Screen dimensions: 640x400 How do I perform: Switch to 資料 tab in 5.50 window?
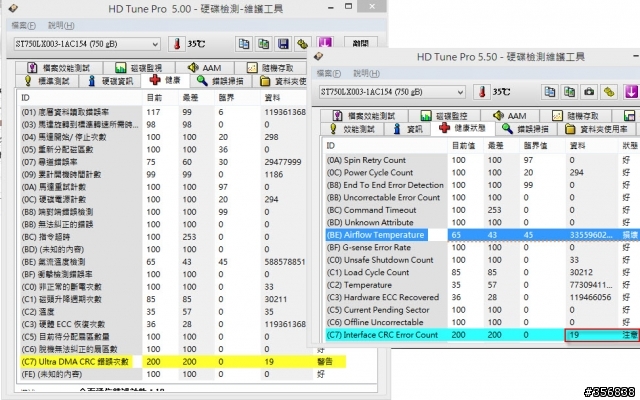click(x=407, y=129)
